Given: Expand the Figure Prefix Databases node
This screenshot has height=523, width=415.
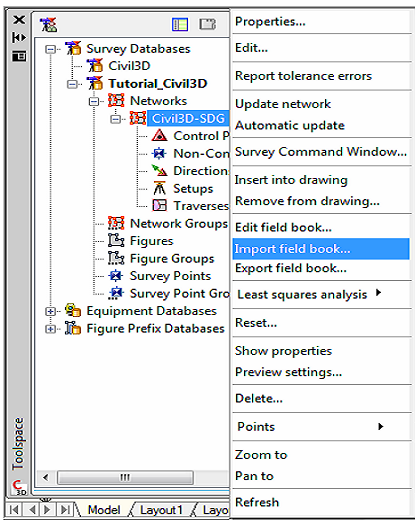Looking at the screenshot, I should 50,329.
